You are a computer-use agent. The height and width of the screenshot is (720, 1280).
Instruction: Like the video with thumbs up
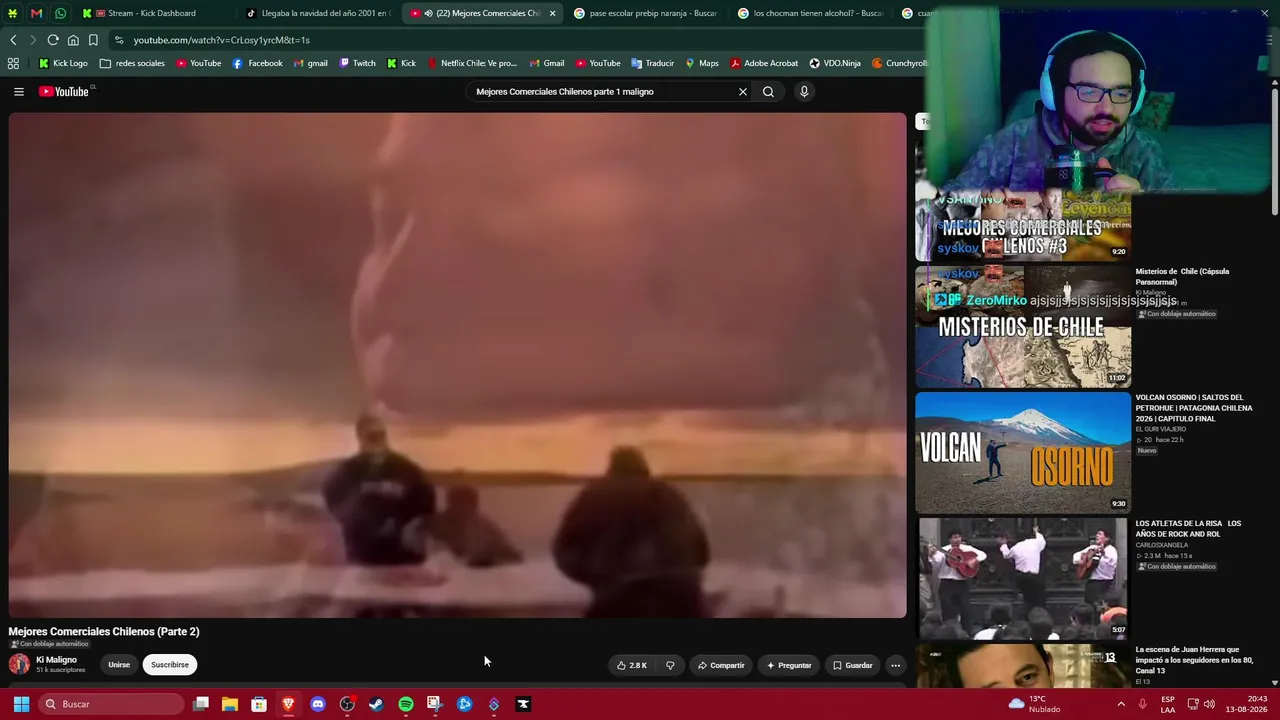[x=632, y=665]
